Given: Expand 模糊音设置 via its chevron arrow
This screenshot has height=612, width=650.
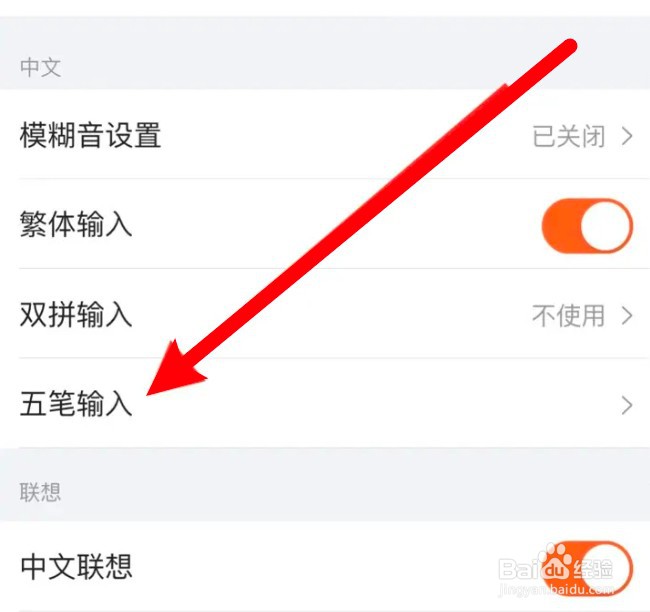Looking at the screenshot, I should (x=627, y=136).
